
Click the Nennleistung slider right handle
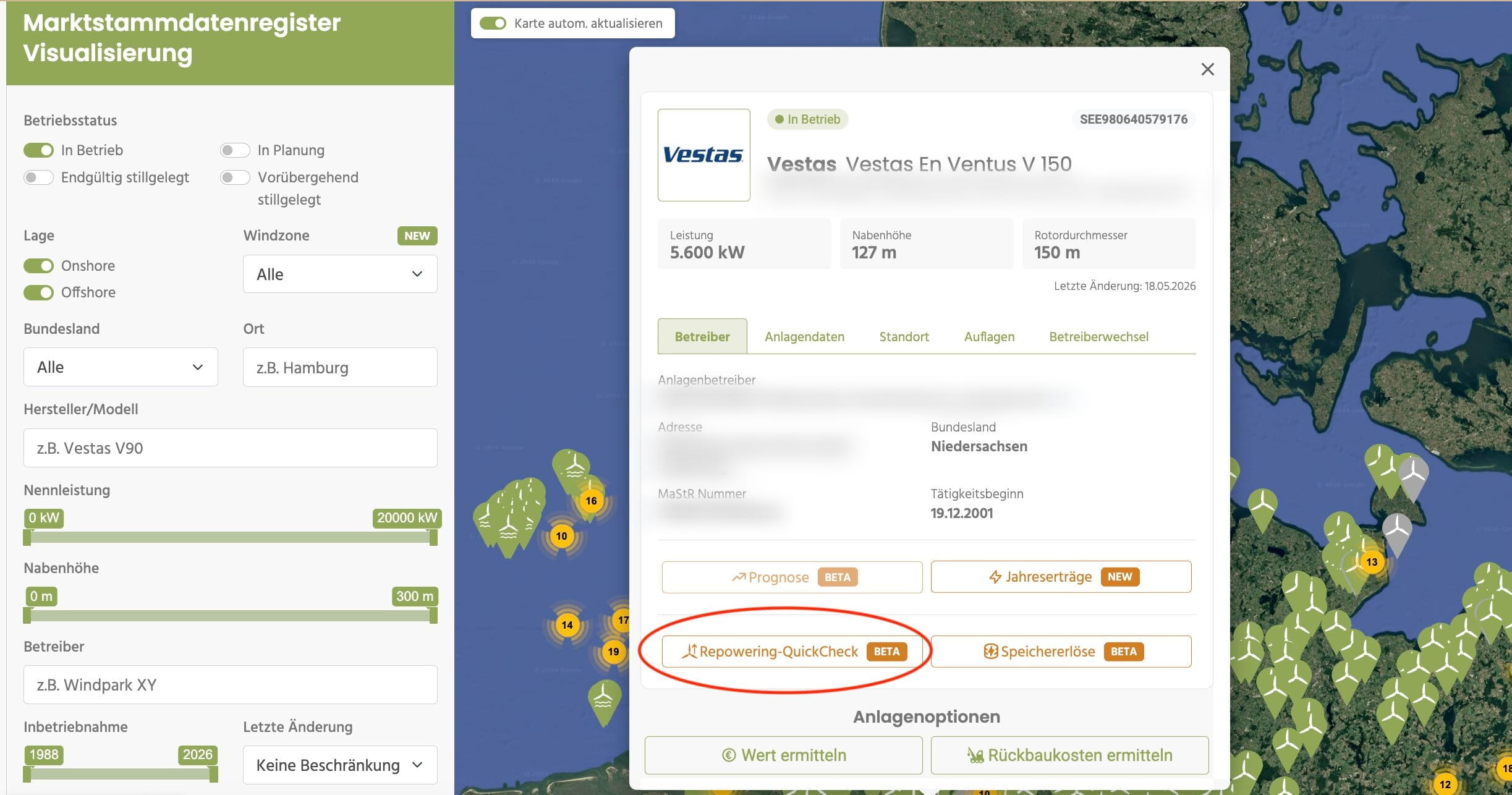[433, 537]
